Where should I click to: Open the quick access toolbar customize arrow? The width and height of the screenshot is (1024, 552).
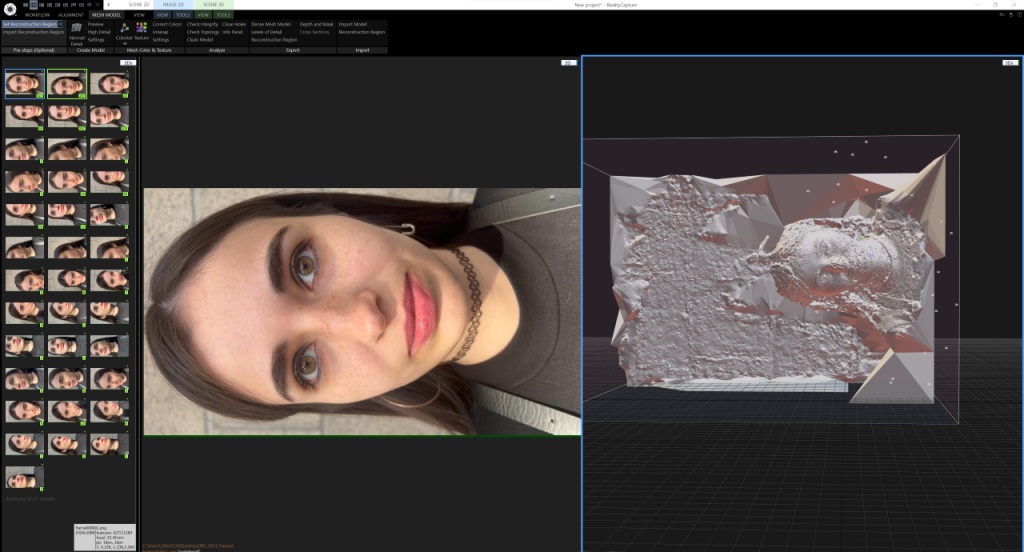tap(108, 5)
